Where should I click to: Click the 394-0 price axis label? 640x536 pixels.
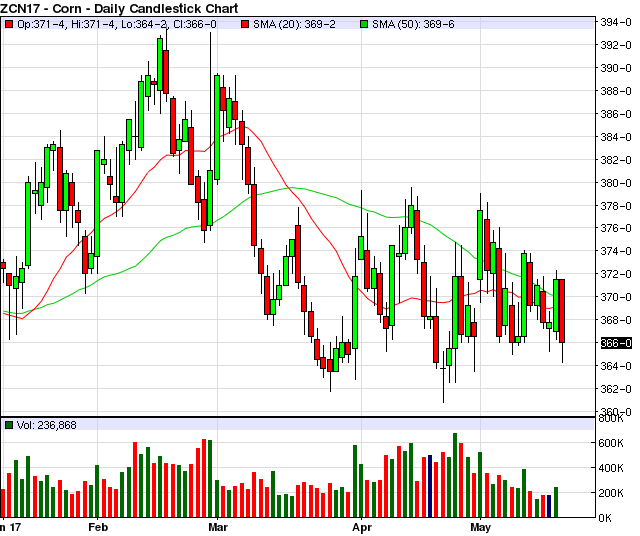click(616, 22)
